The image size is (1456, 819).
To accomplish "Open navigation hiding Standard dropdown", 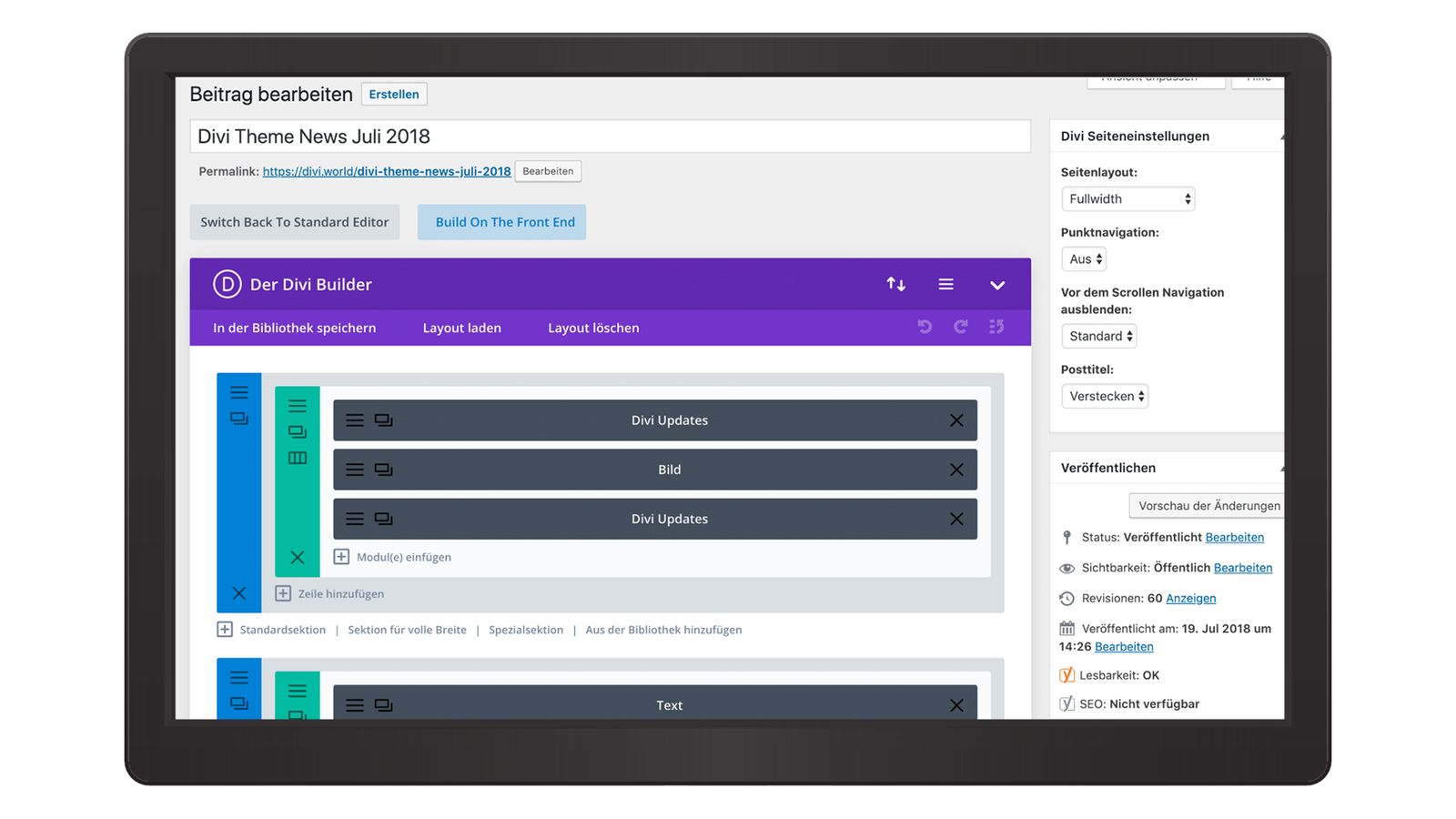I will [1099, 336].
